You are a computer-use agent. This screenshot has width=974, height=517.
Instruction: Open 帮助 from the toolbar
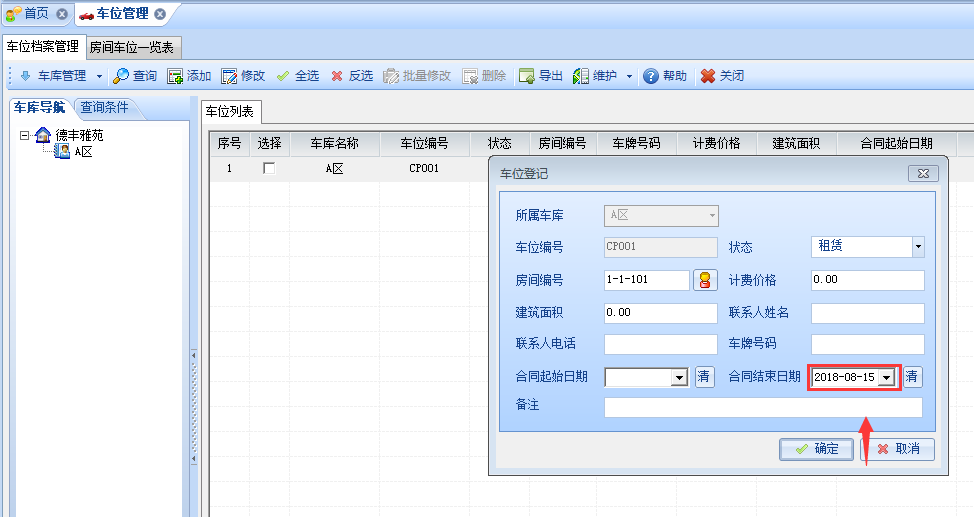point(665,76)
